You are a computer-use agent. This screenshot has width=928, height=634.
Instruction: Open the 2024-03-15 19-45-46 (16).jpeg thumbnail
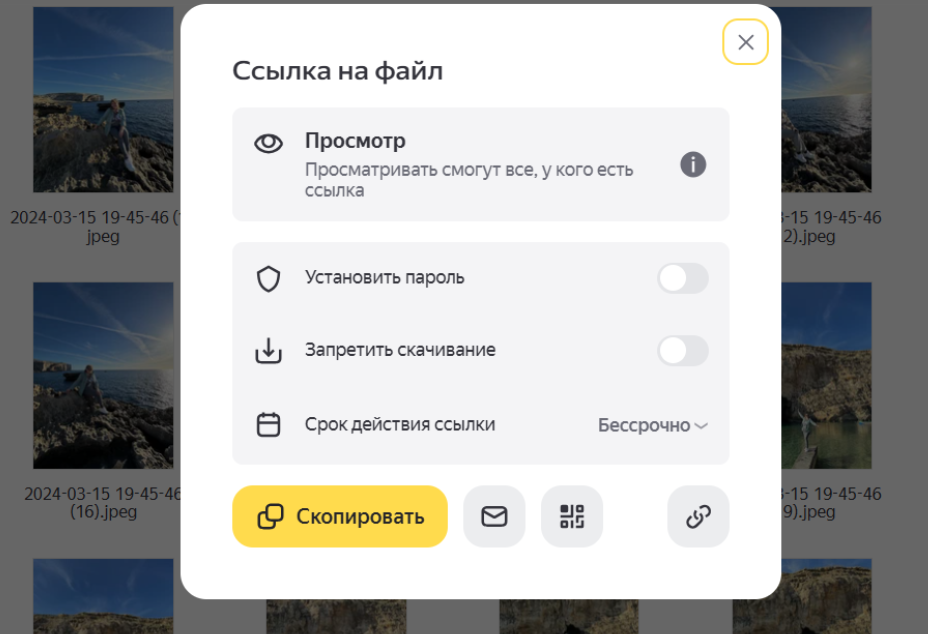(x=103, y=375)
